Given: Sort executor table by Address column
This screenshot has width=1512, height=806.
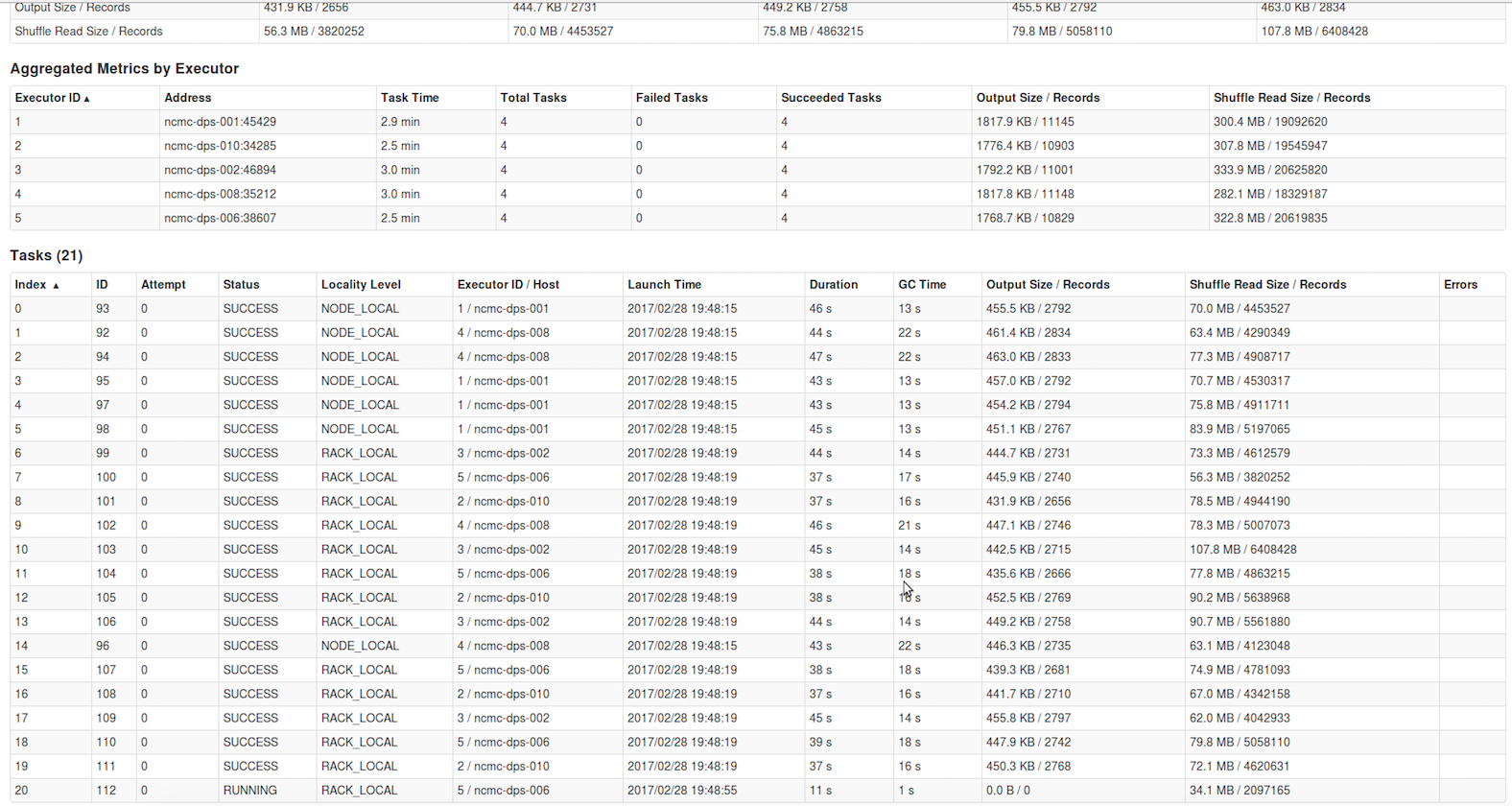Looking at the screenshot, I should [187, 98].
